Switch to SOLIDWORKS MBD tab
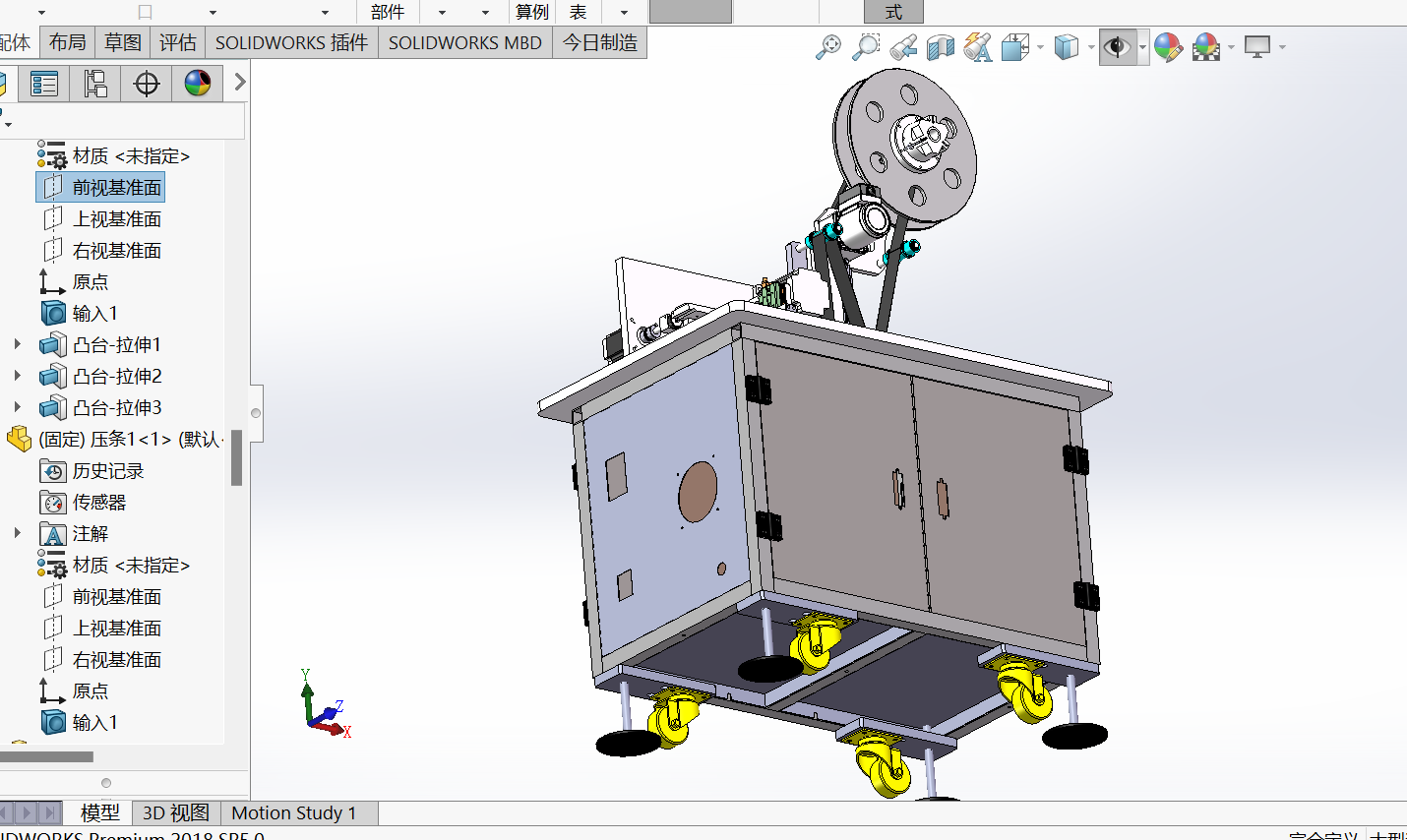Viewport: 1407px width, 840px height. (x=465, y=42)
